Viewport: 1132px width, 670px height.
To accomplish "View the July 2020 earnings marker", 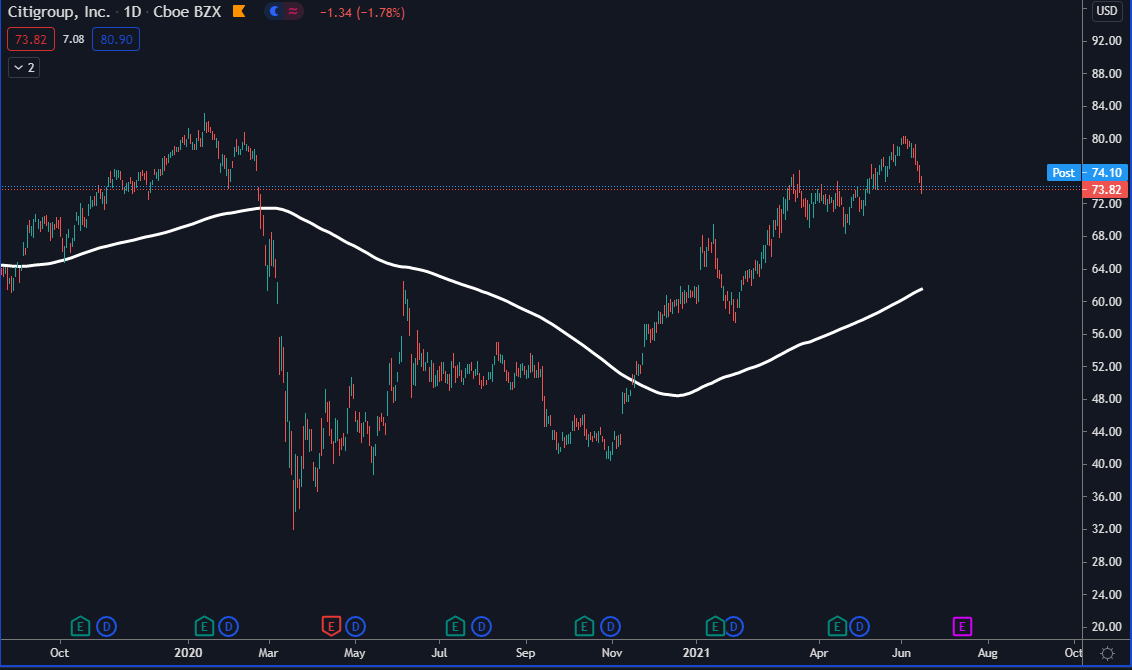I will point(455,627).
